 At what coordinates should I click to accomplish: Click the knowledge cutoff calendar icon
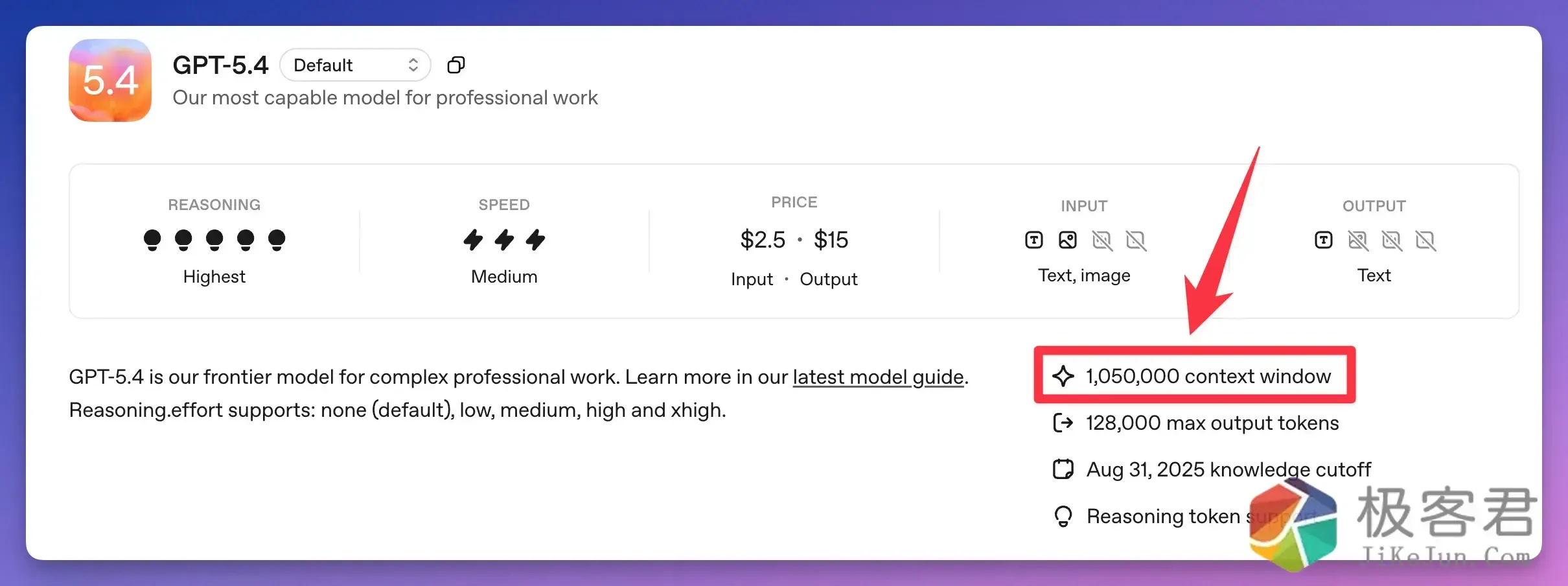click(x=1063, y=469)
